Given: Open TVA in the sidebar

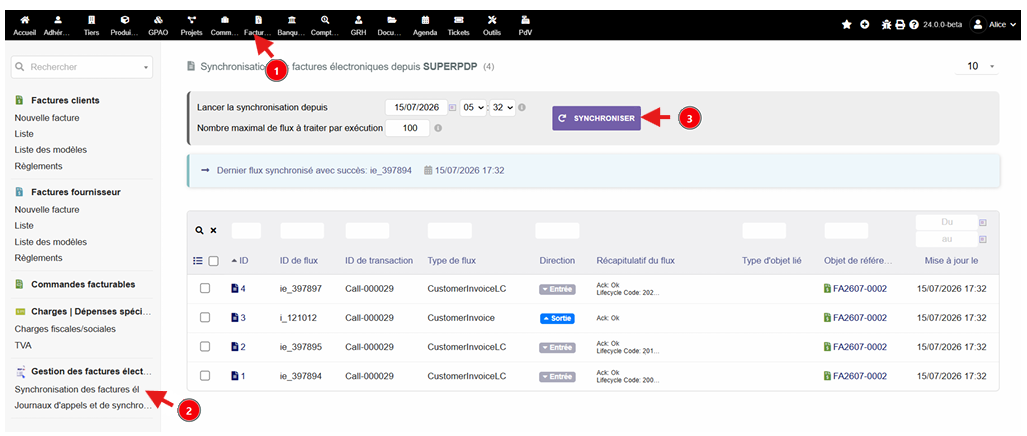Looking at the screenshot, I should (x=23, y=345).
